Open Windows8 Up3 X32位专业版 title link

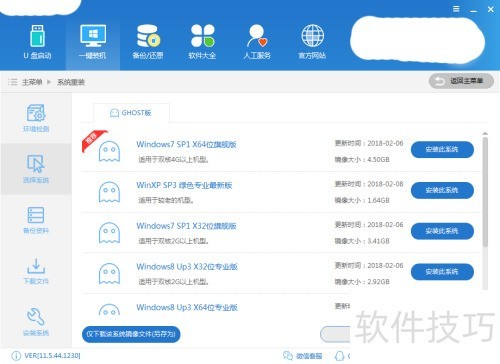click(187, 266)
